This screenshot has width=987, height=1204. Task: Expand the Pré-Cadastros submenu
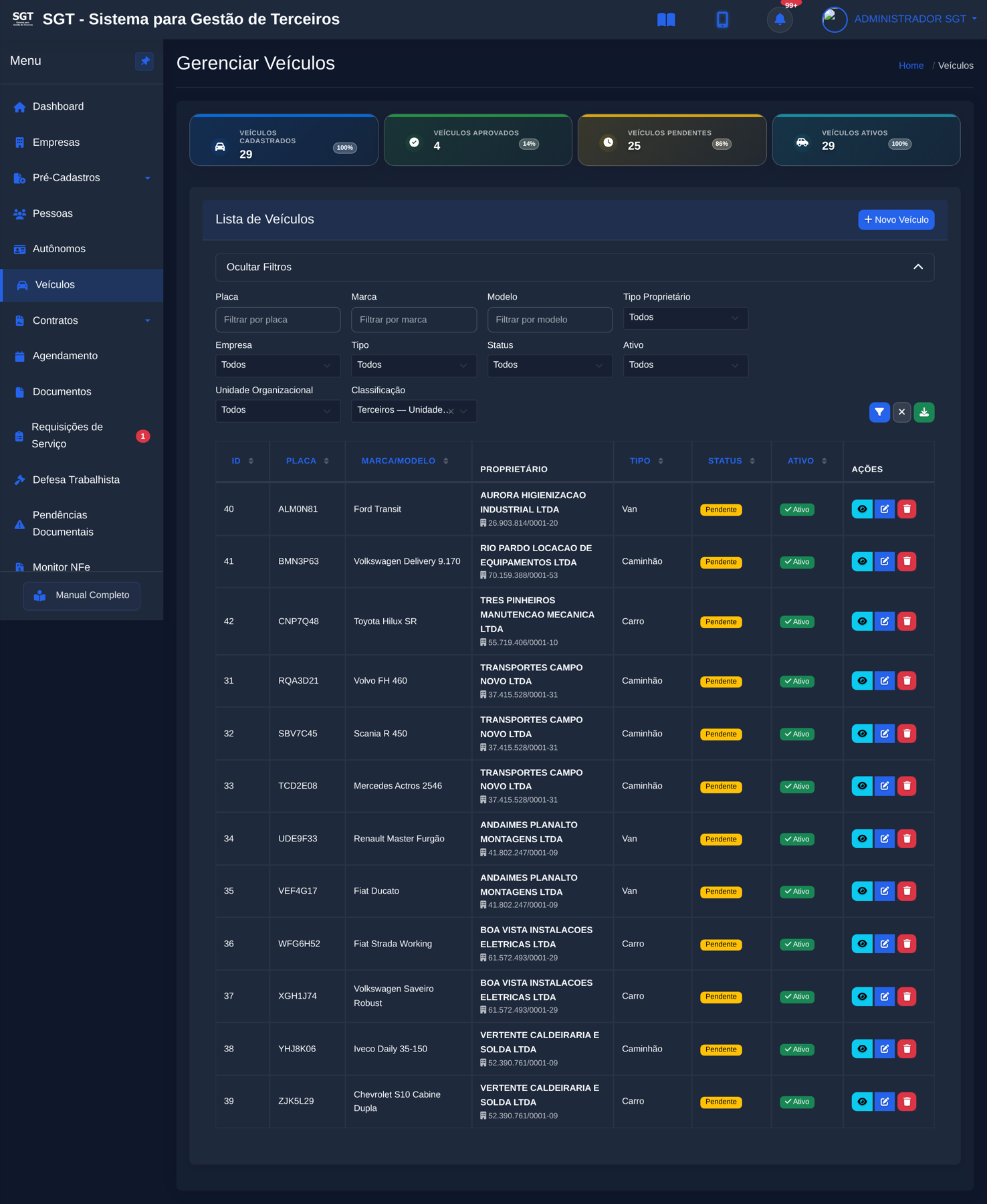(82, 178)
